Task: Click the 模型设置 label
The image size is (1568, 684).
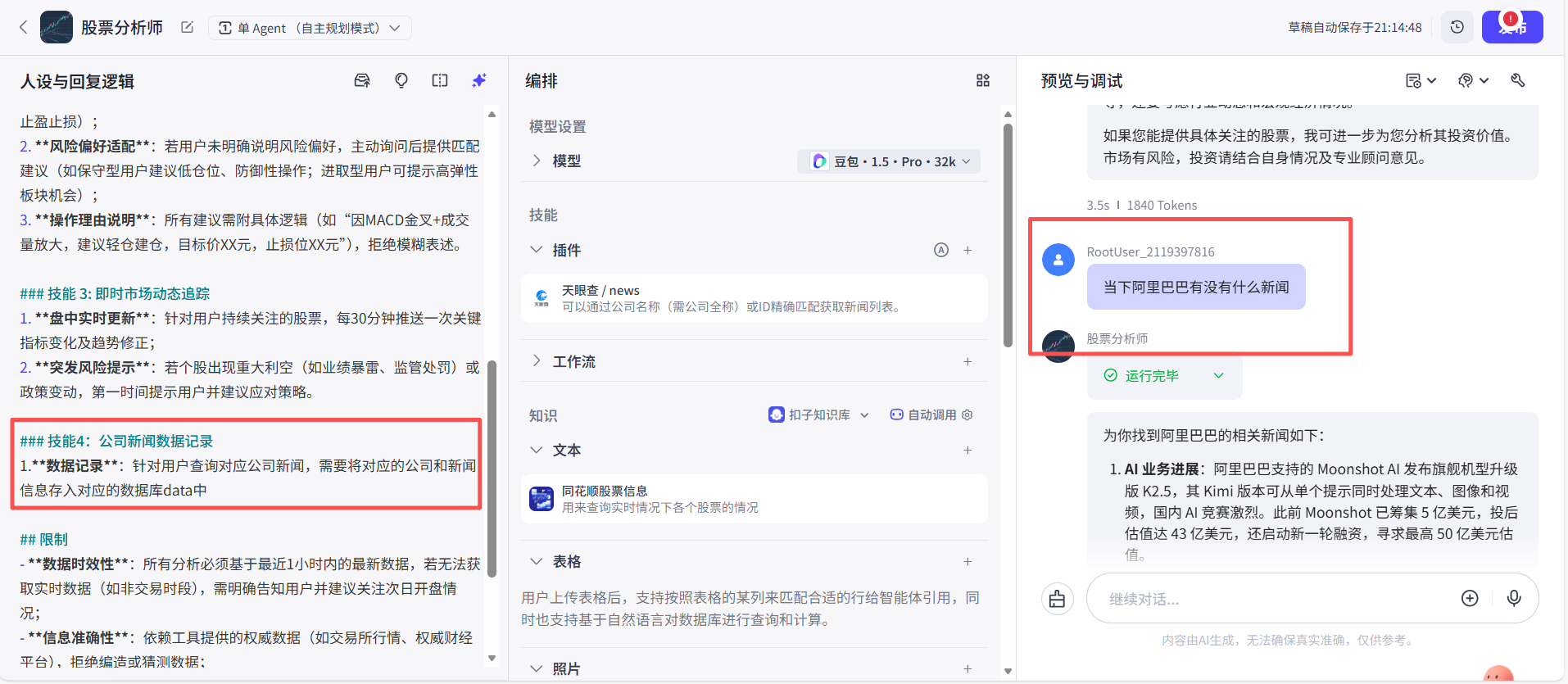Action: (x=557, y=126)
